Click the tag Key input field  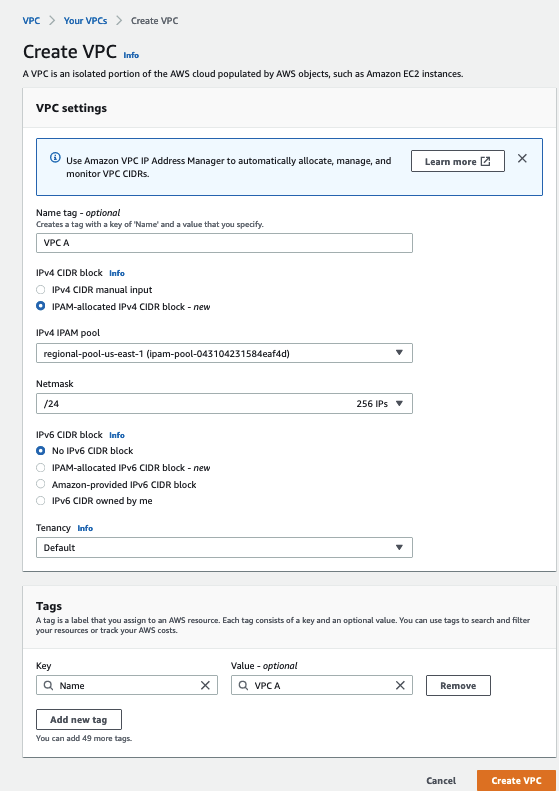pyautogui.click(x=127, y=685)
